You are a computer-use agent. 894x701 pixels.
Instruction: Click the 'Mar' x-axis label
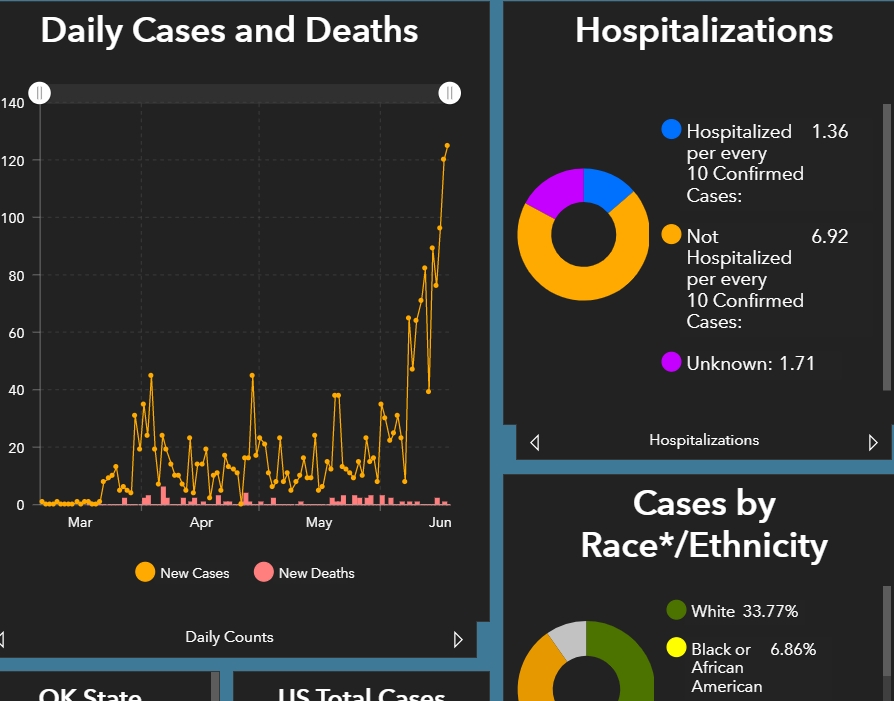click(80, 522)
